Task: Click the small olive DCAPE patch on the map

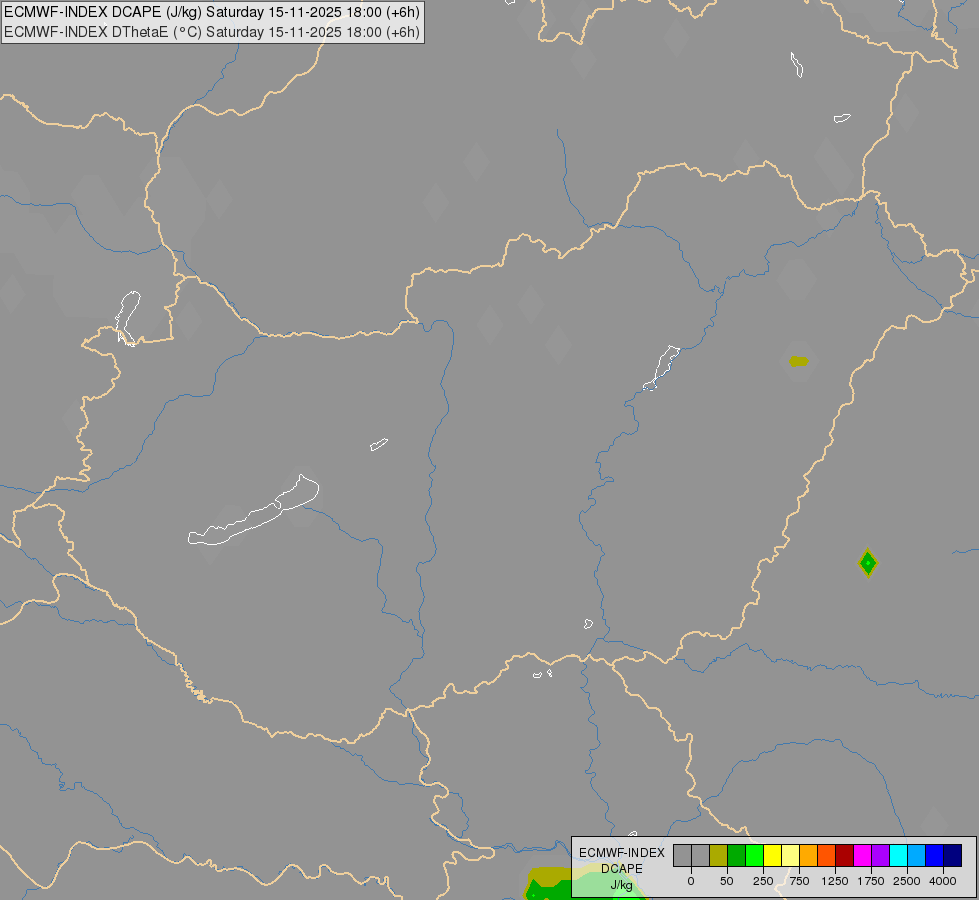Action: pyautogui.click(x=799, y=361)
